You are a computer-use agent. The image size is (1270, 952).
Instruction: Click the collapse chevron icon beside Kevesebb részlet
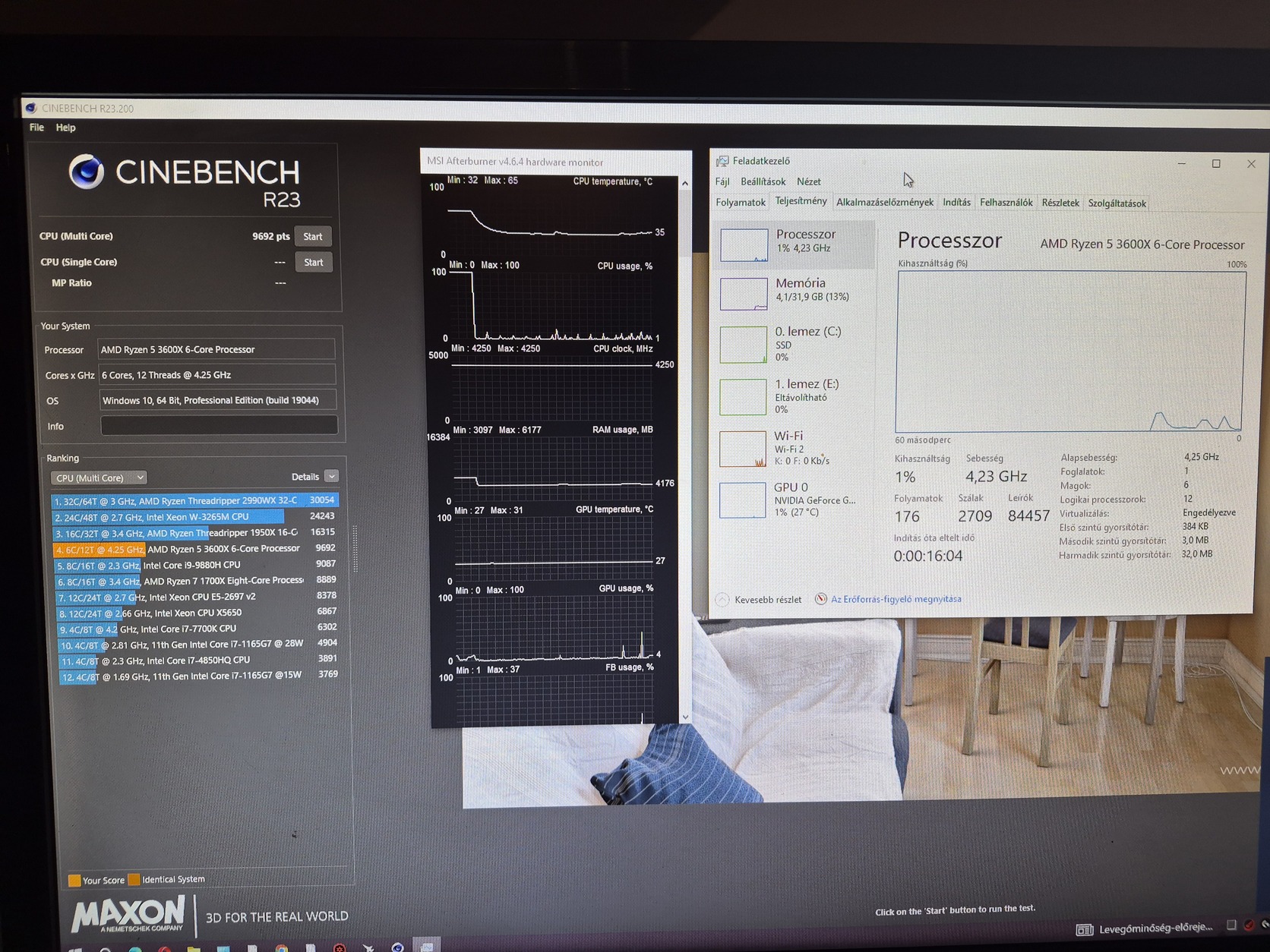coord(722,600)
